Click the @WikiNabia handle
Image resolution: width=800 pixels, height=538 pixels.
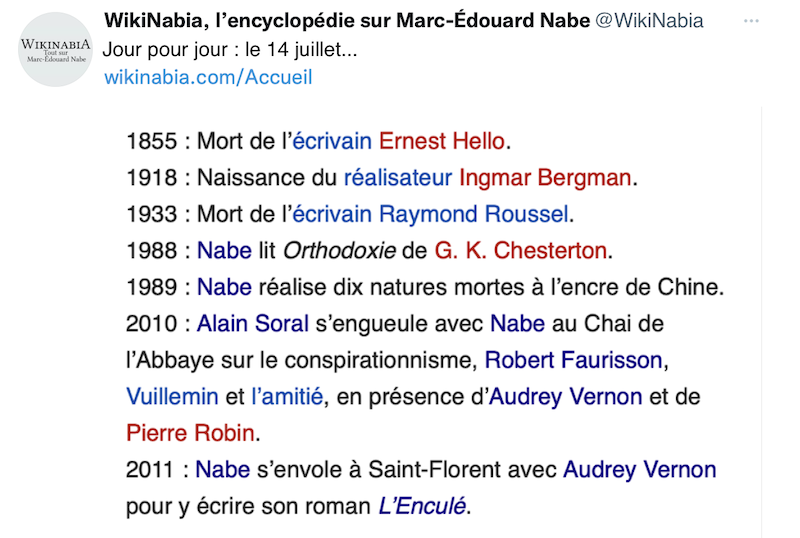[649, 21]
